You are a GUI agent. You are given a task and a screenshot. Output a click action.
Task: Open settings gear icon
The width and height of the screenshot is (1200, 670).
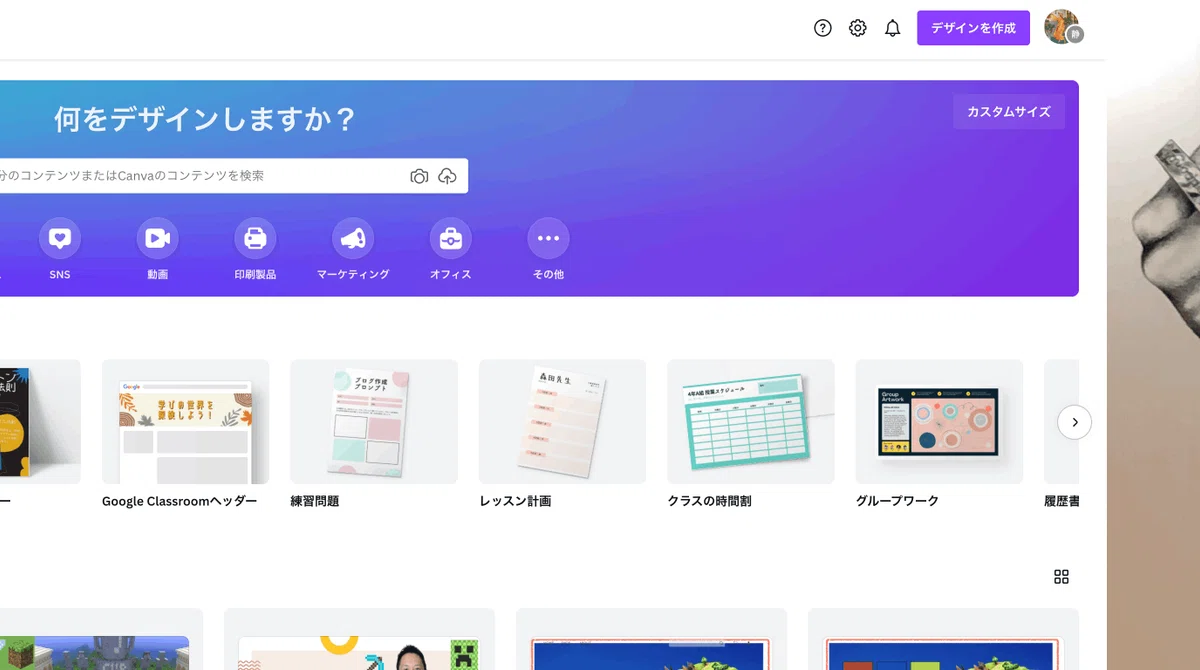[858, 28]
